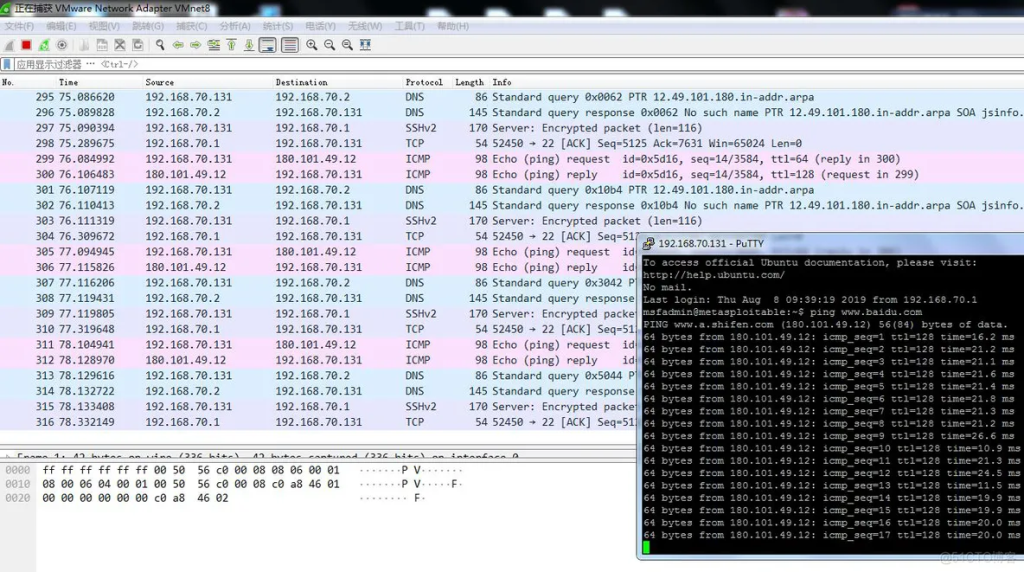This screenshot has width=1024, height=572.
Task: Click the icmp_seq=17 line in PuTTY
Action: tap(831, 535)
